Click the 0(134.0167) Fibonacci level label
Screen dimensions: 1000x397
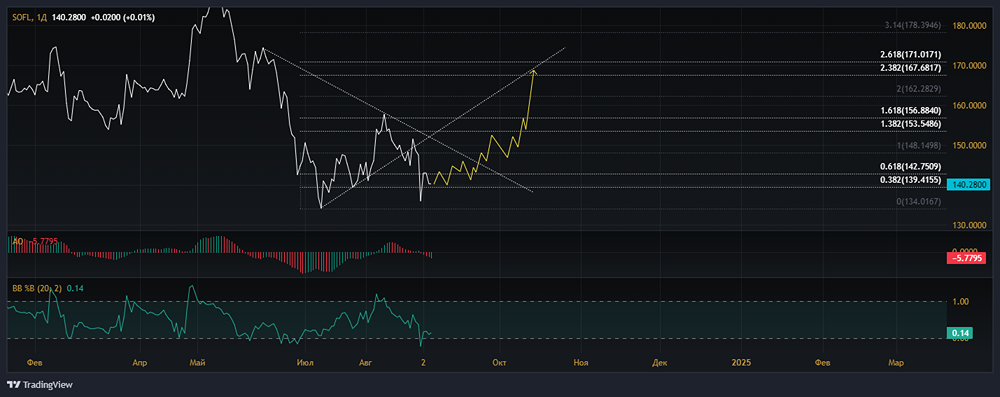click(918, 202)
